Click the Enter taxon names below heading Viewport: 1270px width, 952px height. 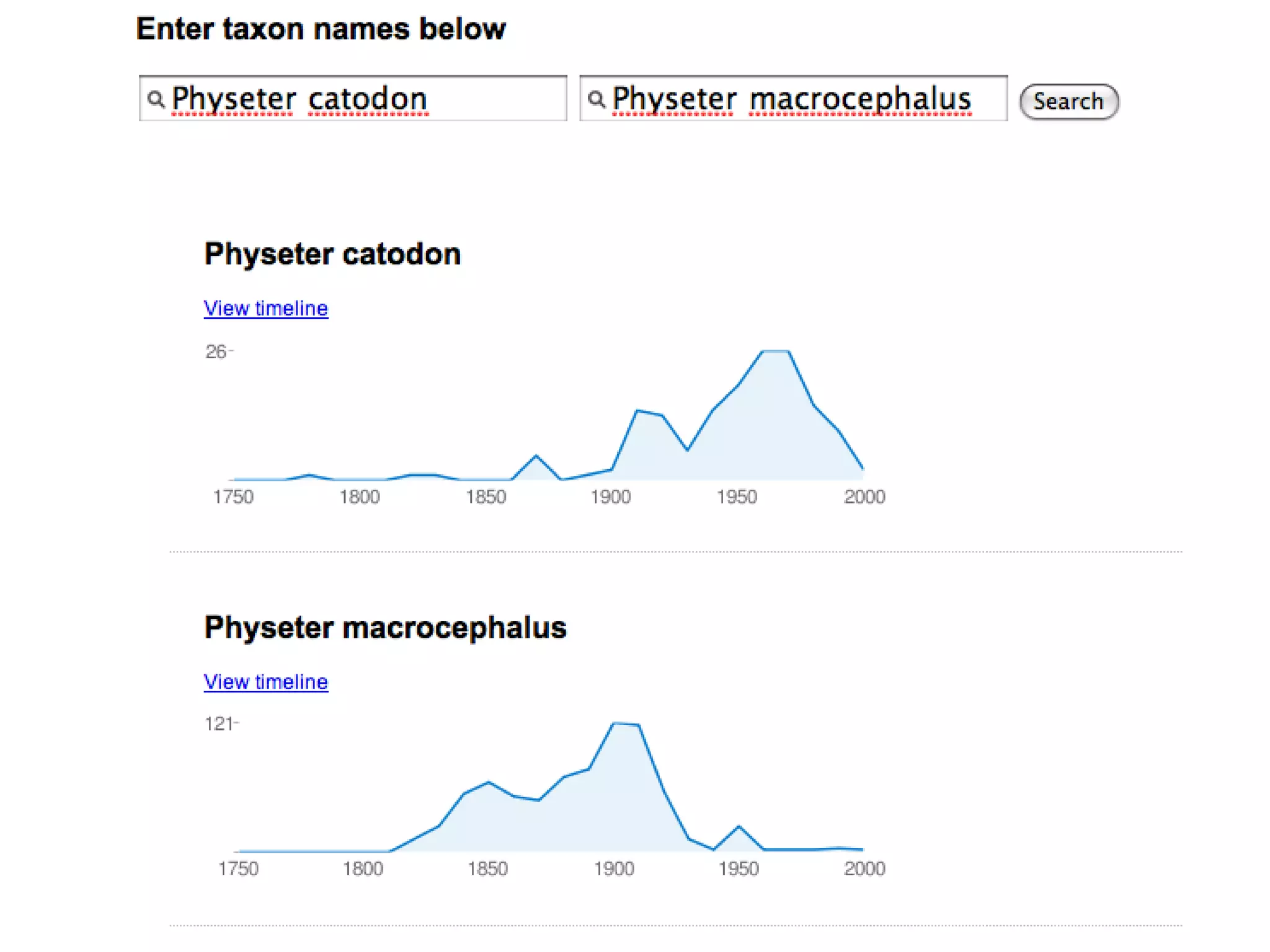tap(321, 29)
